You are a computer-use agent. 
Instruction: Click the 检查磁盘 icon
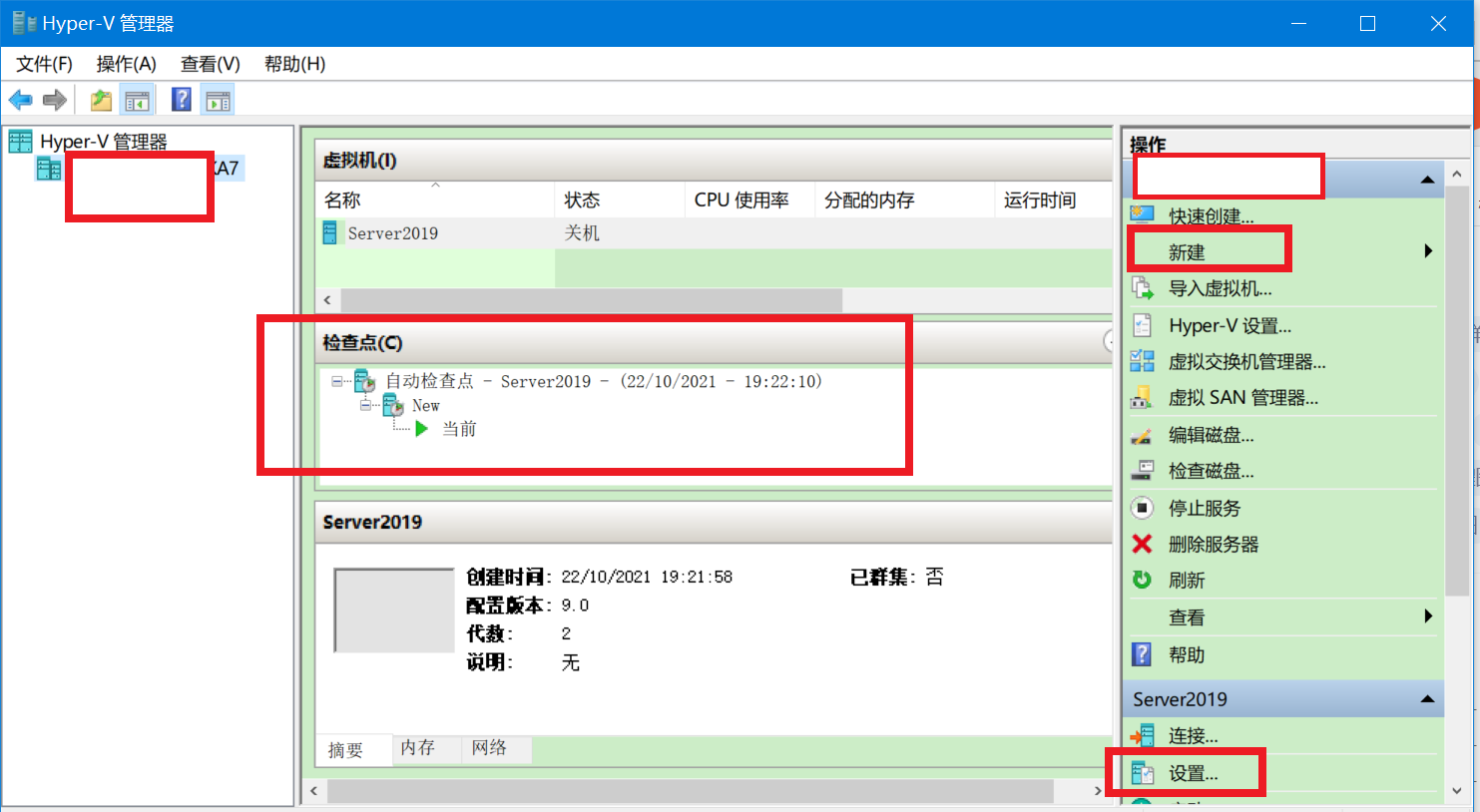pyautogui.click(x=1143, y=471)
